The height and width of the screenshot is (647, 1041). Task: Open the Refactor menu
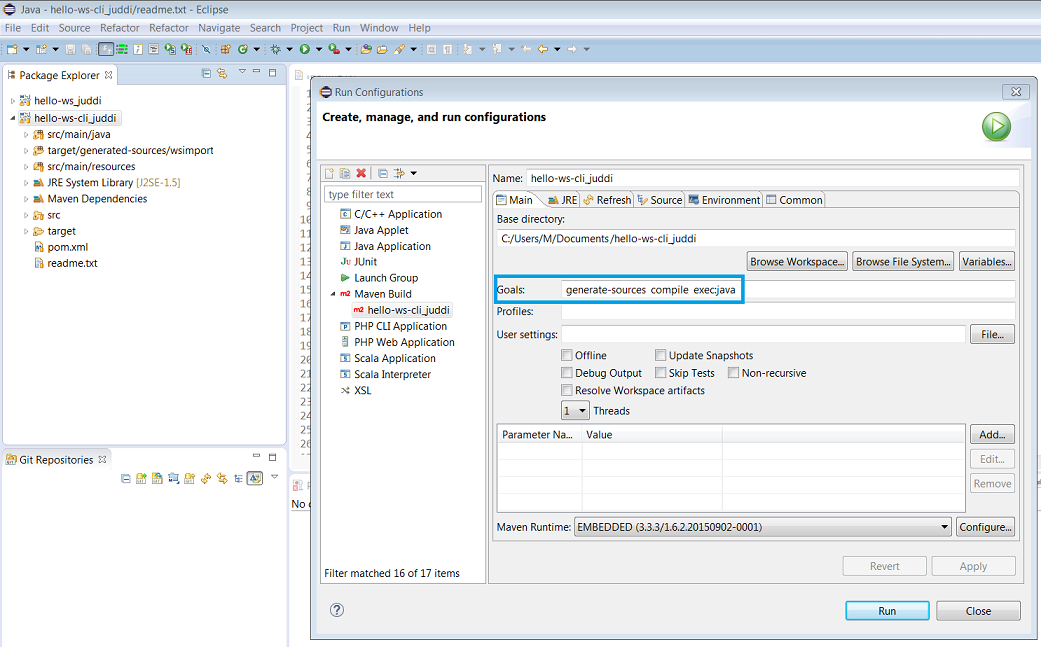pos(120,28)
